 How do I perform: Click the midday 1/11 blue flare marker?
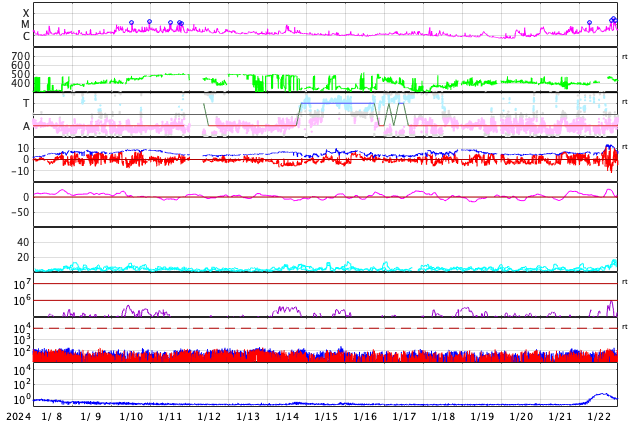[170, 23]
